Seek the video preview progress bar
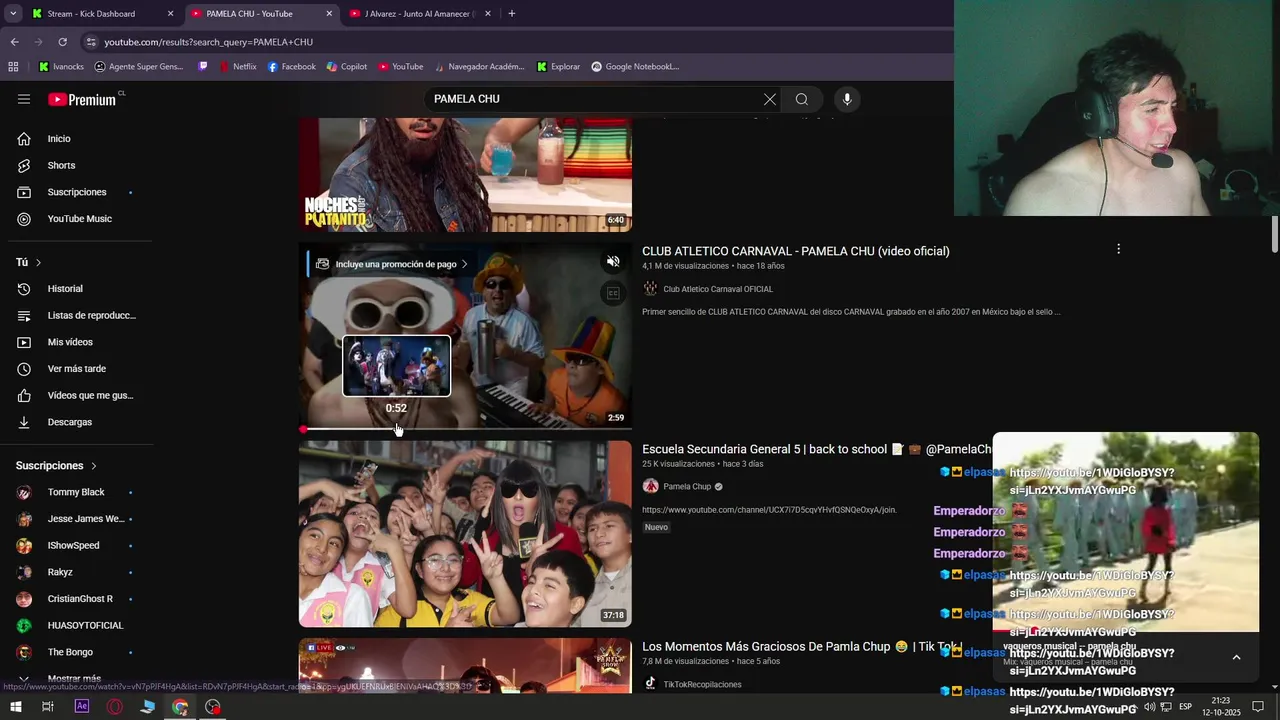Image resolution: width=1280 pixels, height=720 pixels. point(465,429)
